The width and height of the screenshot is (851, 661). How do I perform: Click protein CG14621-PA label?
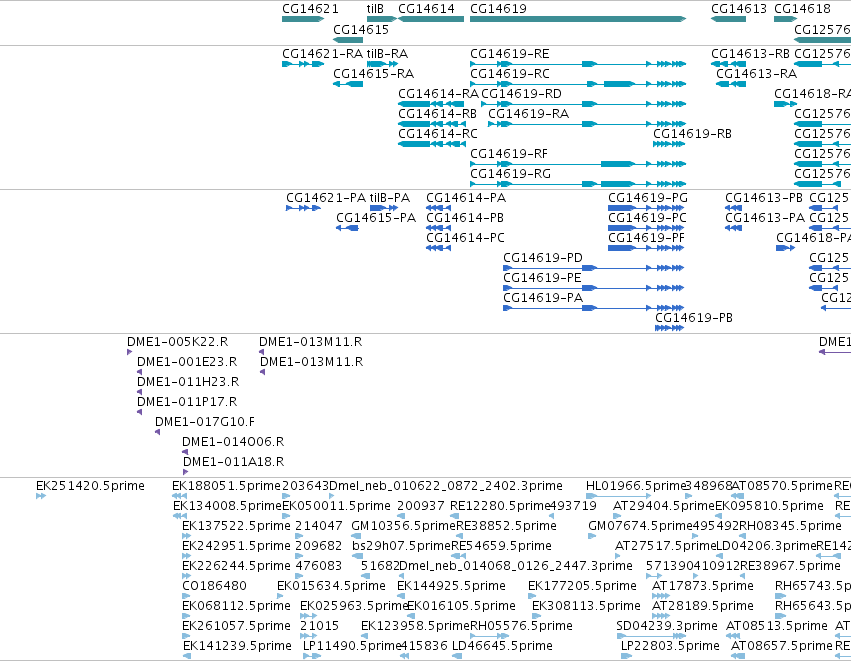point(326,198)
